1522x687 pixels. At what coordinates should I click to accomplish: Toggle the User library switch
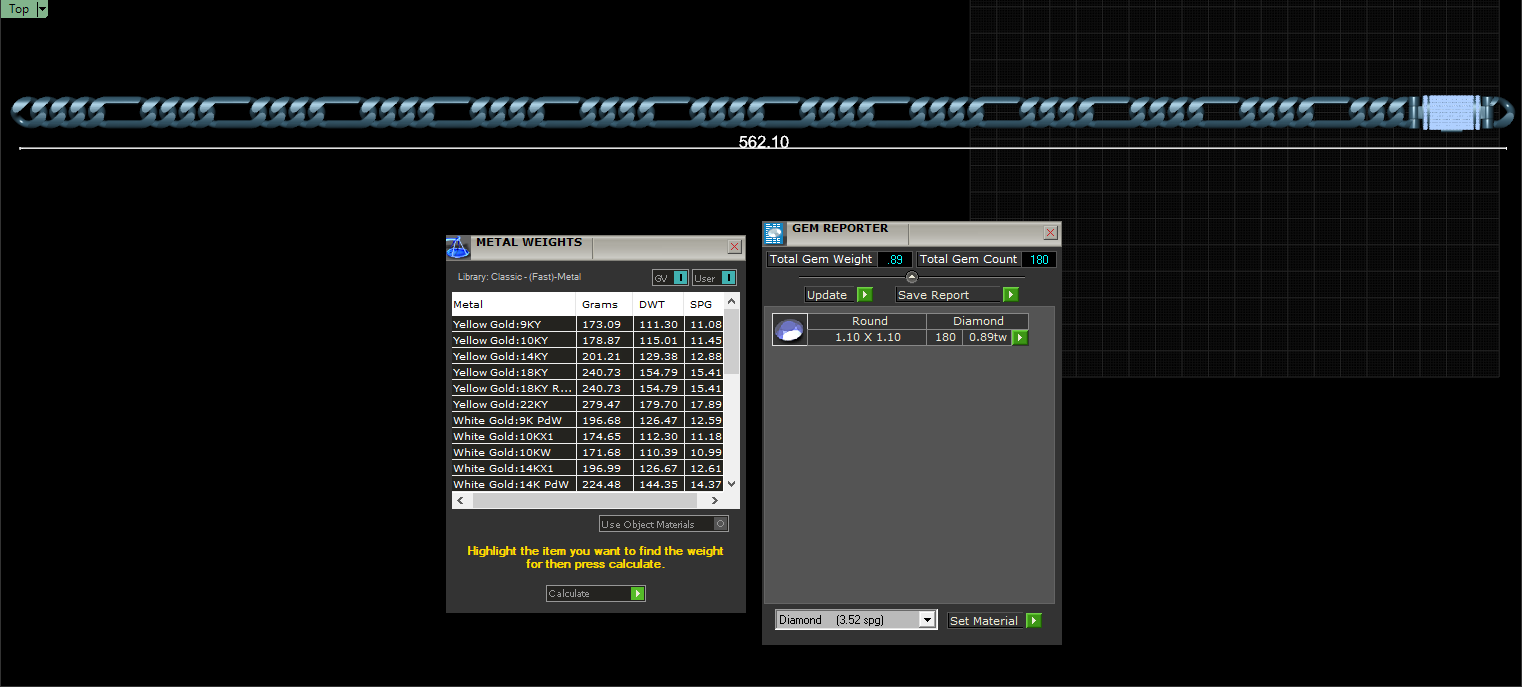pos(714,278)
